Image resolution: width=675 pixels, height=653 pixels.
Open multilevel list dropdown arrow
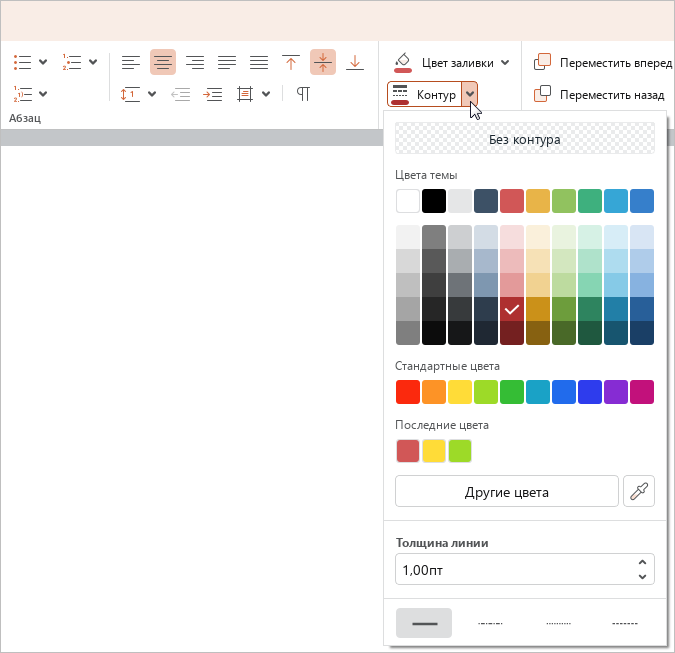[x=43, y=94]
